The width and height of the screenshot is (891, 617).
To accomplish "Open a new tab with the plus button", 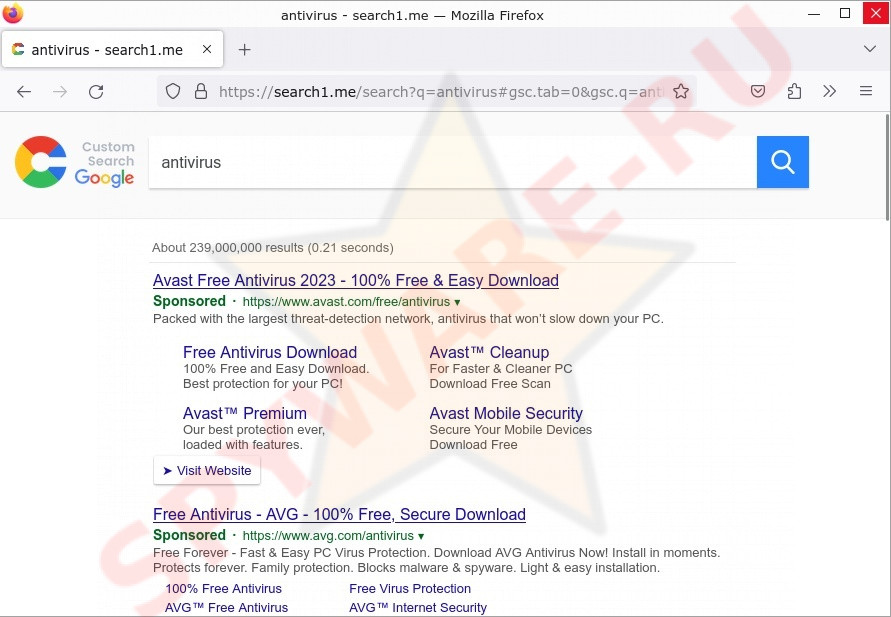I will [x=244, y=50].
